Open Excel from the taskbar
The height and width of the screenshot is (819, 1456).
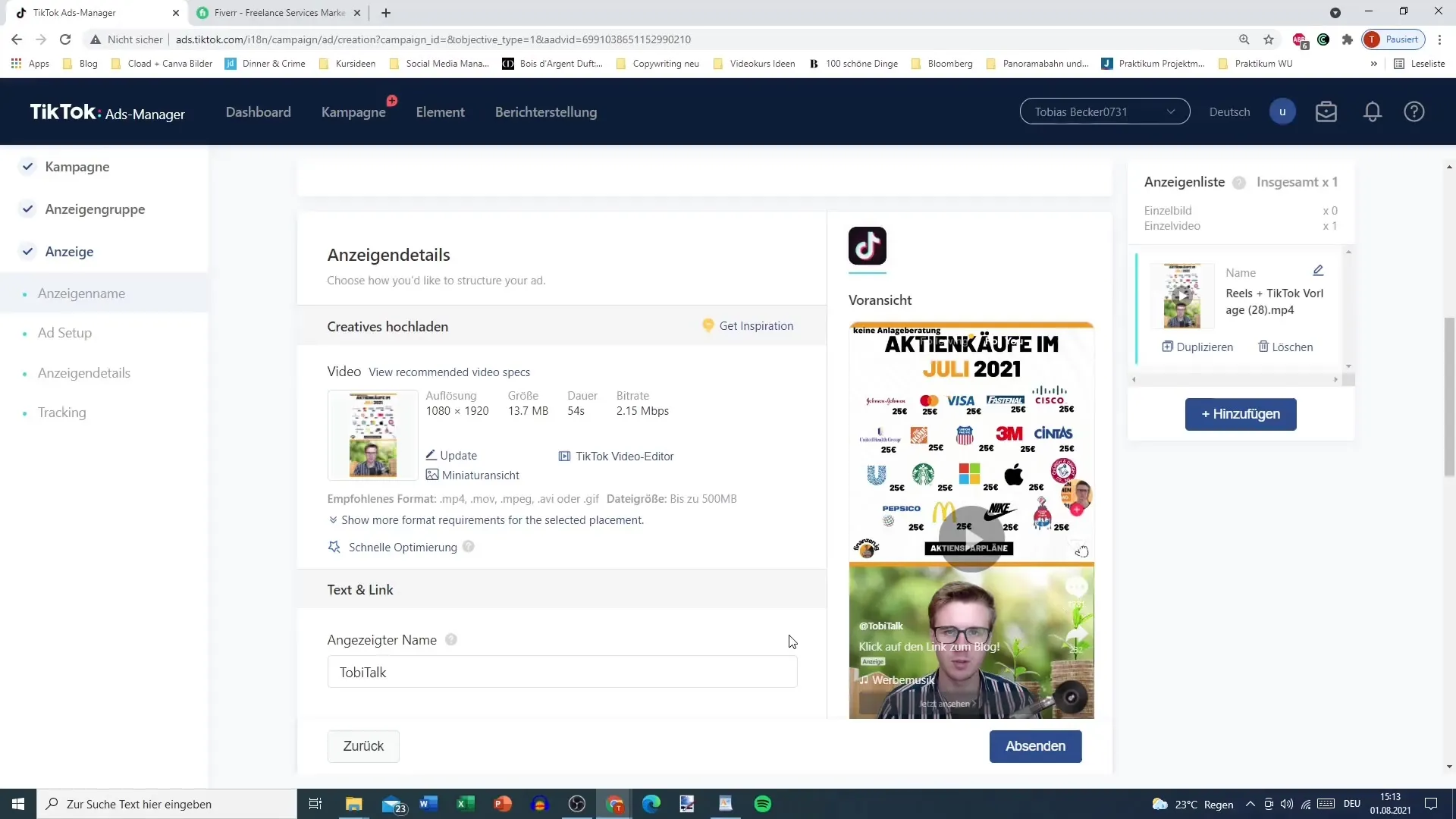(466, 804)
